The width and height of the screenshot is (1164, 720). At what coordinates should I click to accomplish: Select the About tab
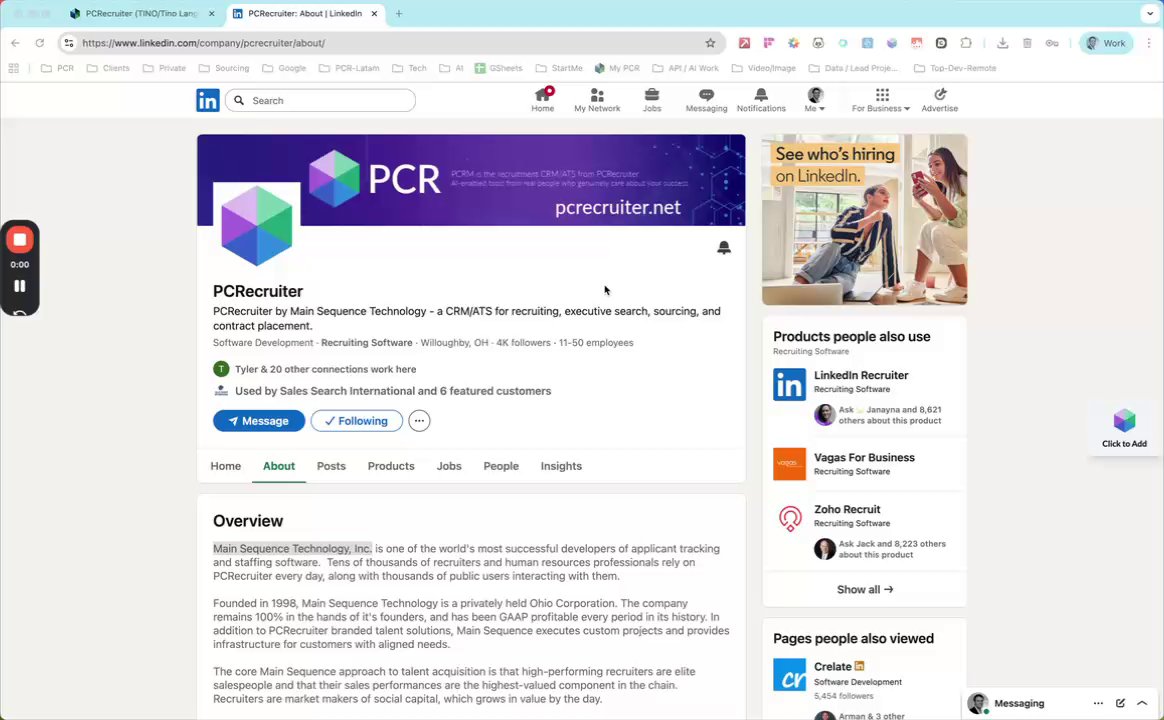tap(279, 466)
